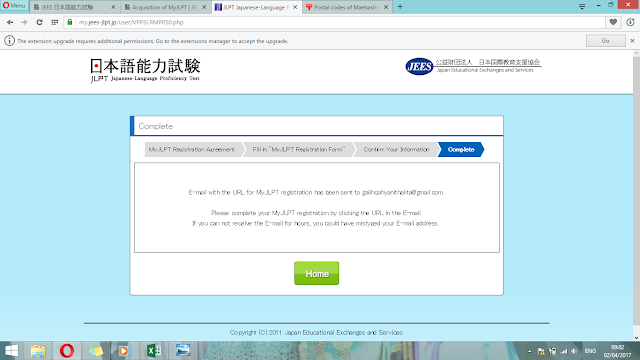Click the scrollbar down arrow
The image size is (640, 360).
pos(636,338)
